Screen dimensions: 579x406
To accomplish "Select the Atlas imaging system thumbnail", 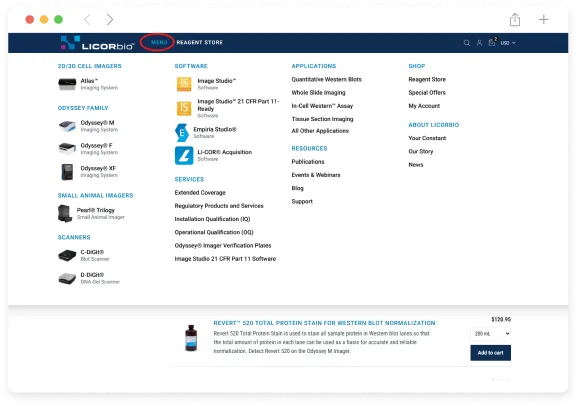I will click(x=67, y=84).
